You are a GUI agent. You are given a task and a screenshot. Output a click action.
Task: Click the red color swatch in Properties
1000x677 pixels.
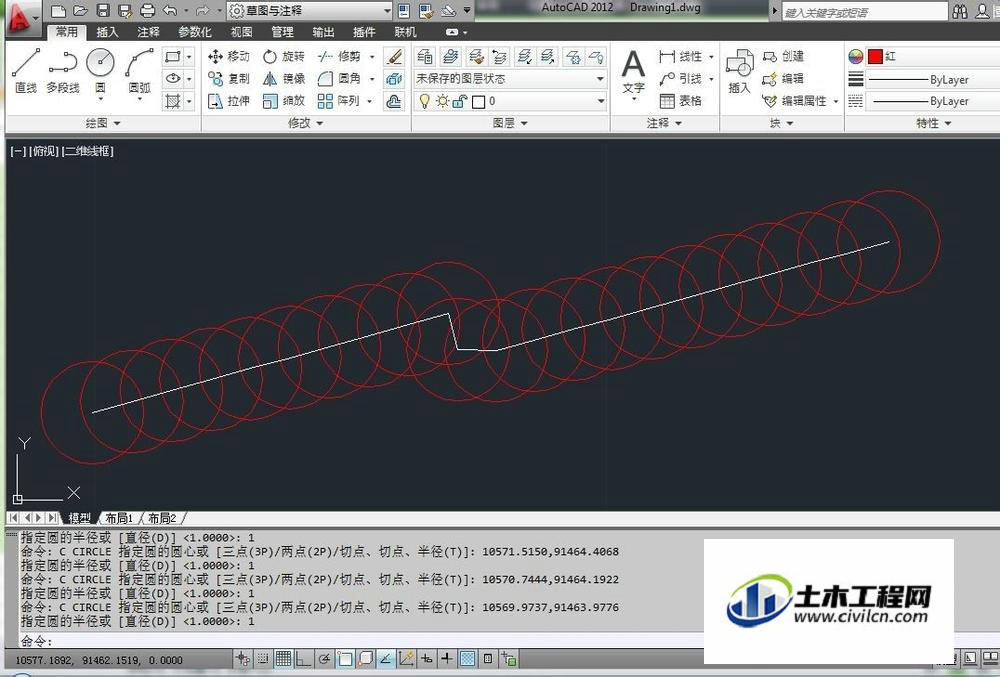(875, 57)
